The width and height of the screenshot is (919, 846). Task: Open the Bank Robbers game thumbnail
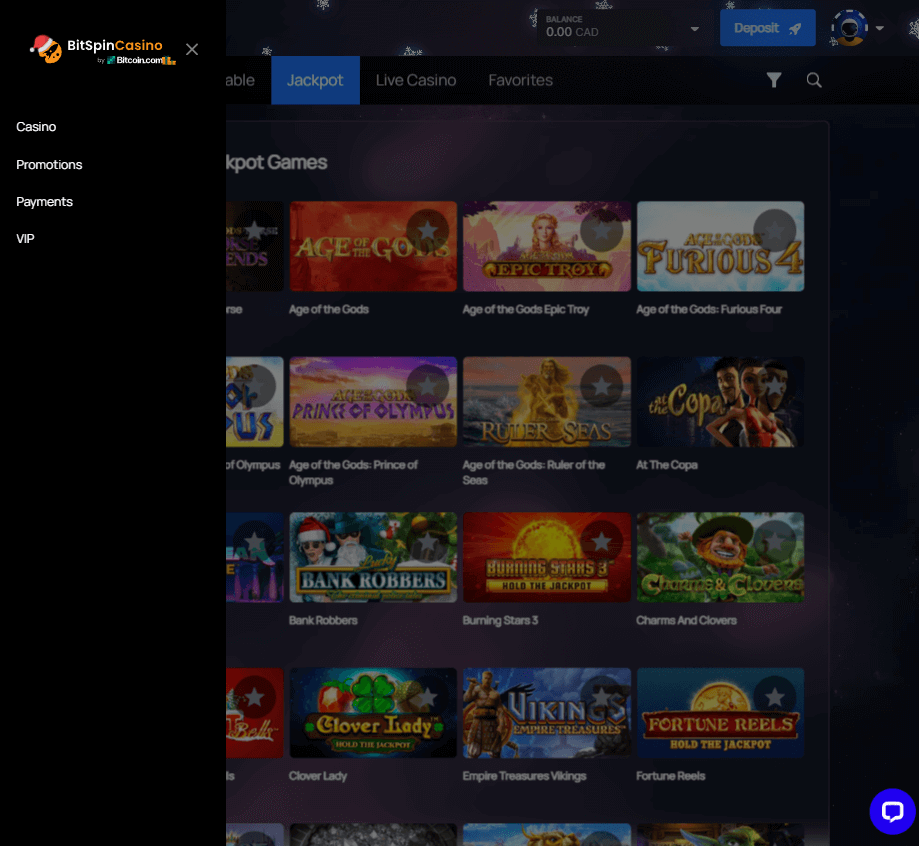point(373,558)
